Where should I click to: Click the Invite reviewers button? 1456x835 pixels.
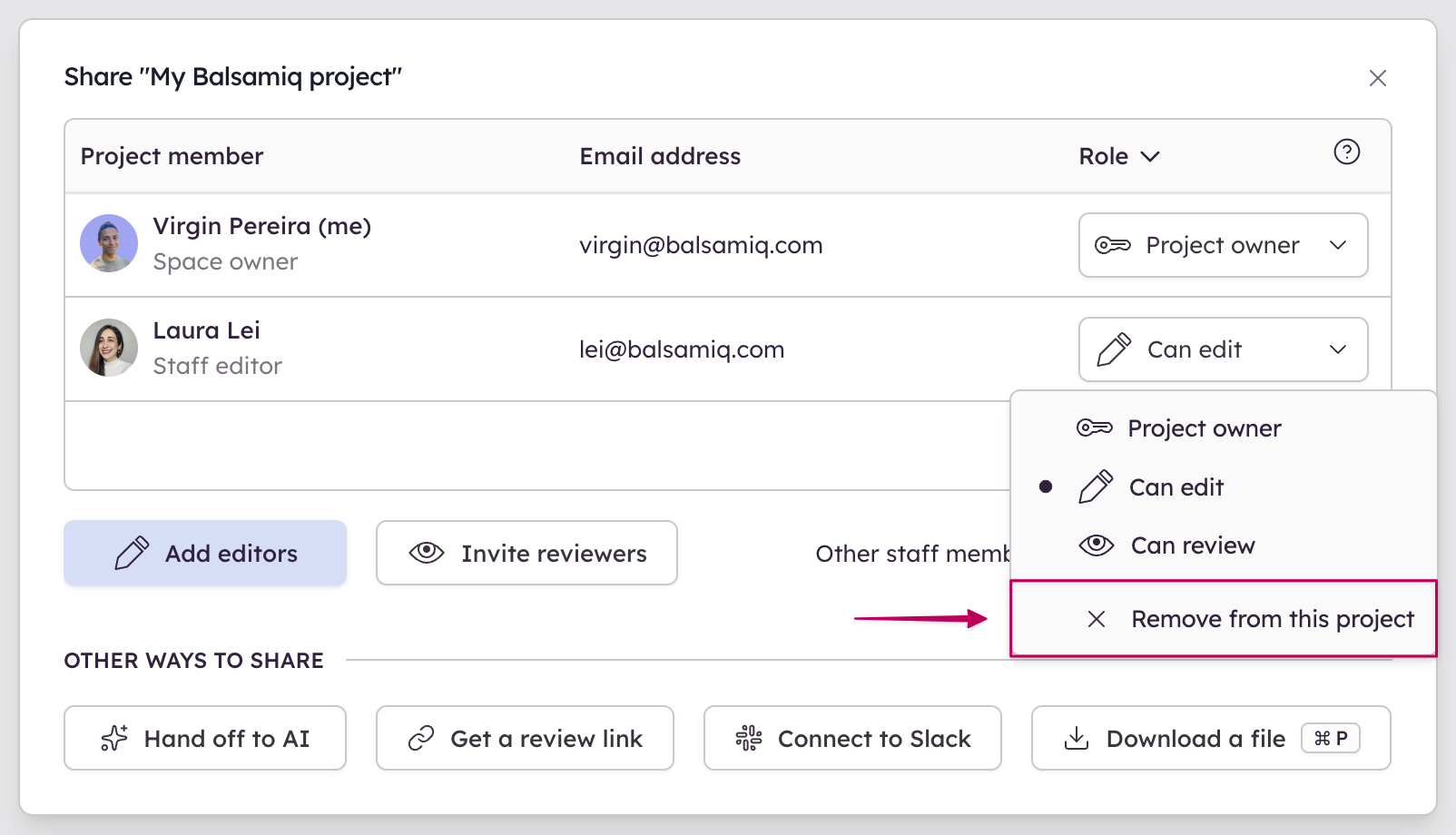click(526, 553)
